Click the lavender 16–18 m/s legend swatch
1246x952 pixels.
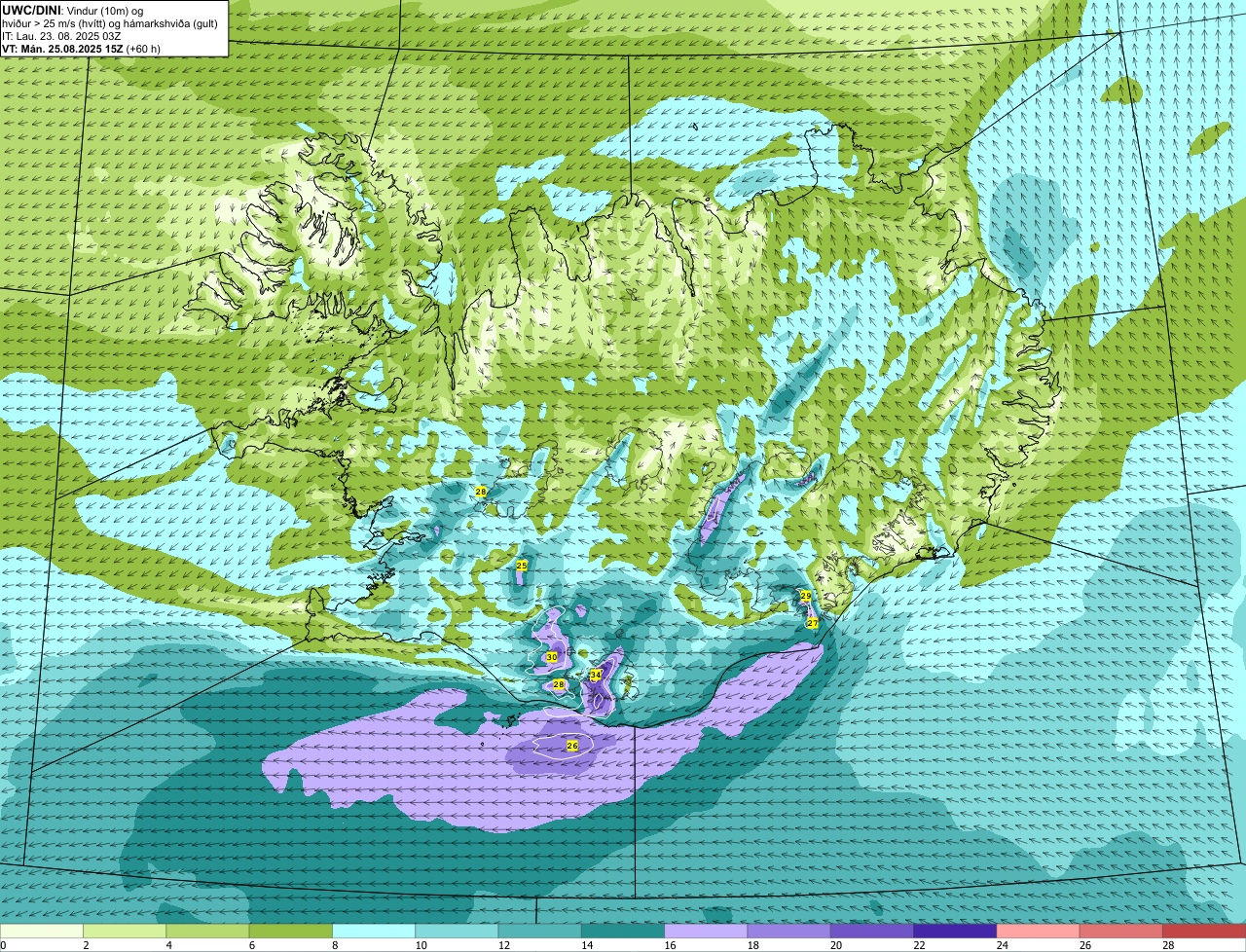[x=706, y=932]
